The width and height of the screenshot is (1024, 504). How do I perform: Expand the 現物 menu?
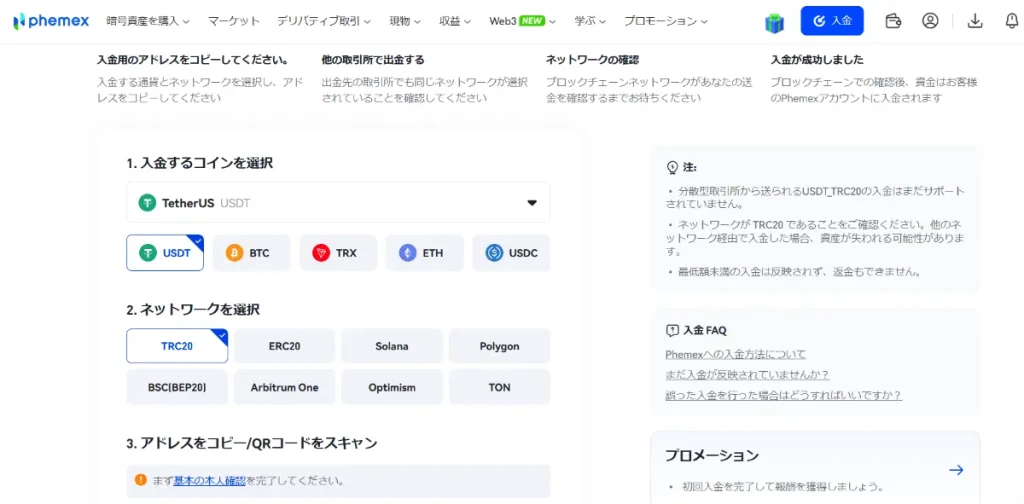click(405, 21)
